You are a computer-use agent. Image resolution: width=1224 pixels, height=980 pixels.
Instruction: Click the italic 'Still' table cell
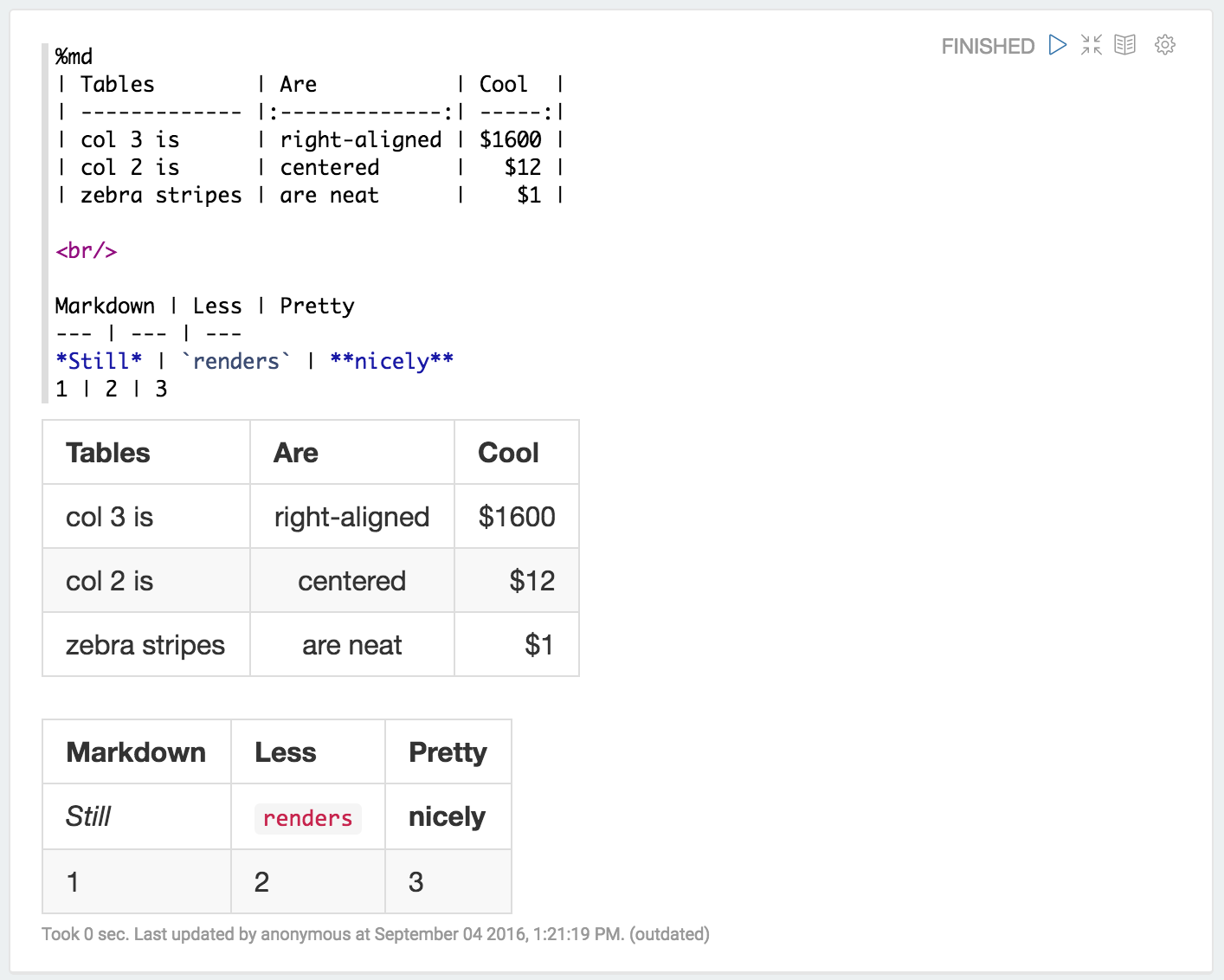pyautogui.click(x=88, y=816)
